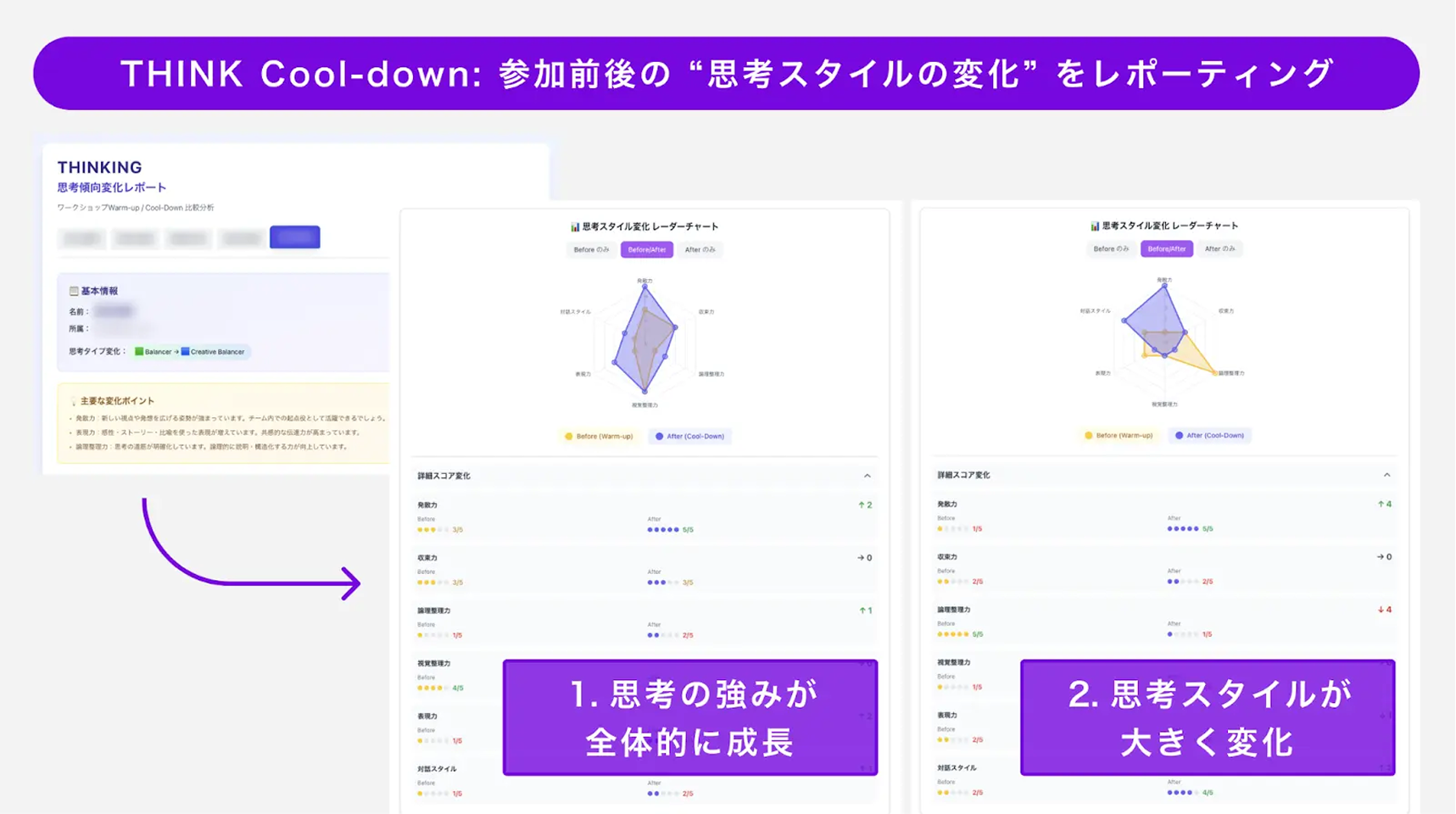Viewport: 1456px width, 814px height.
Task: Open the highlighted blue tab in THINKING report
Action: click(295, 237)
